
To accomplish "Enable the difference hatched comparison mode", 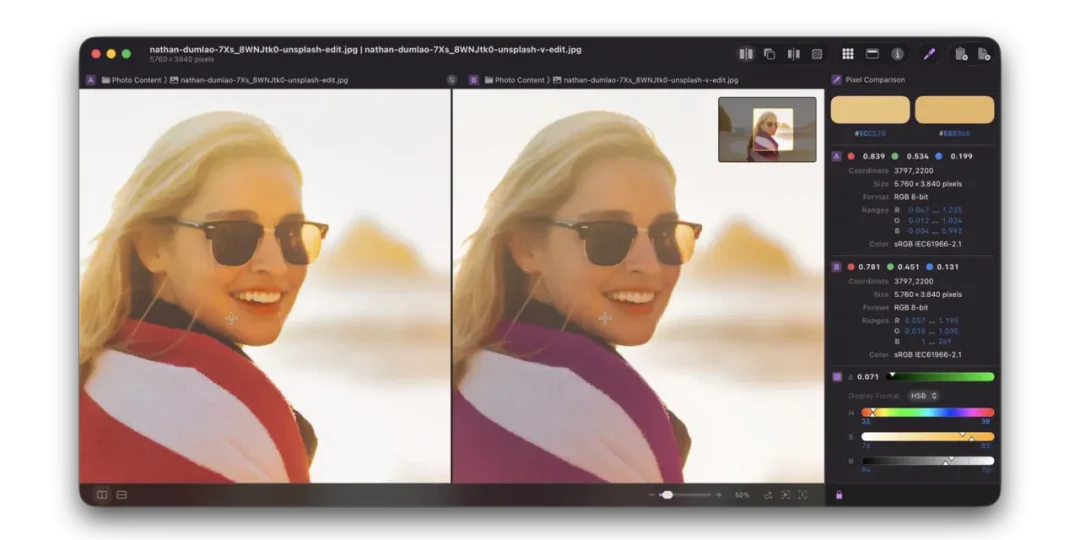I will pyautogui.click(x=817, y=54).
